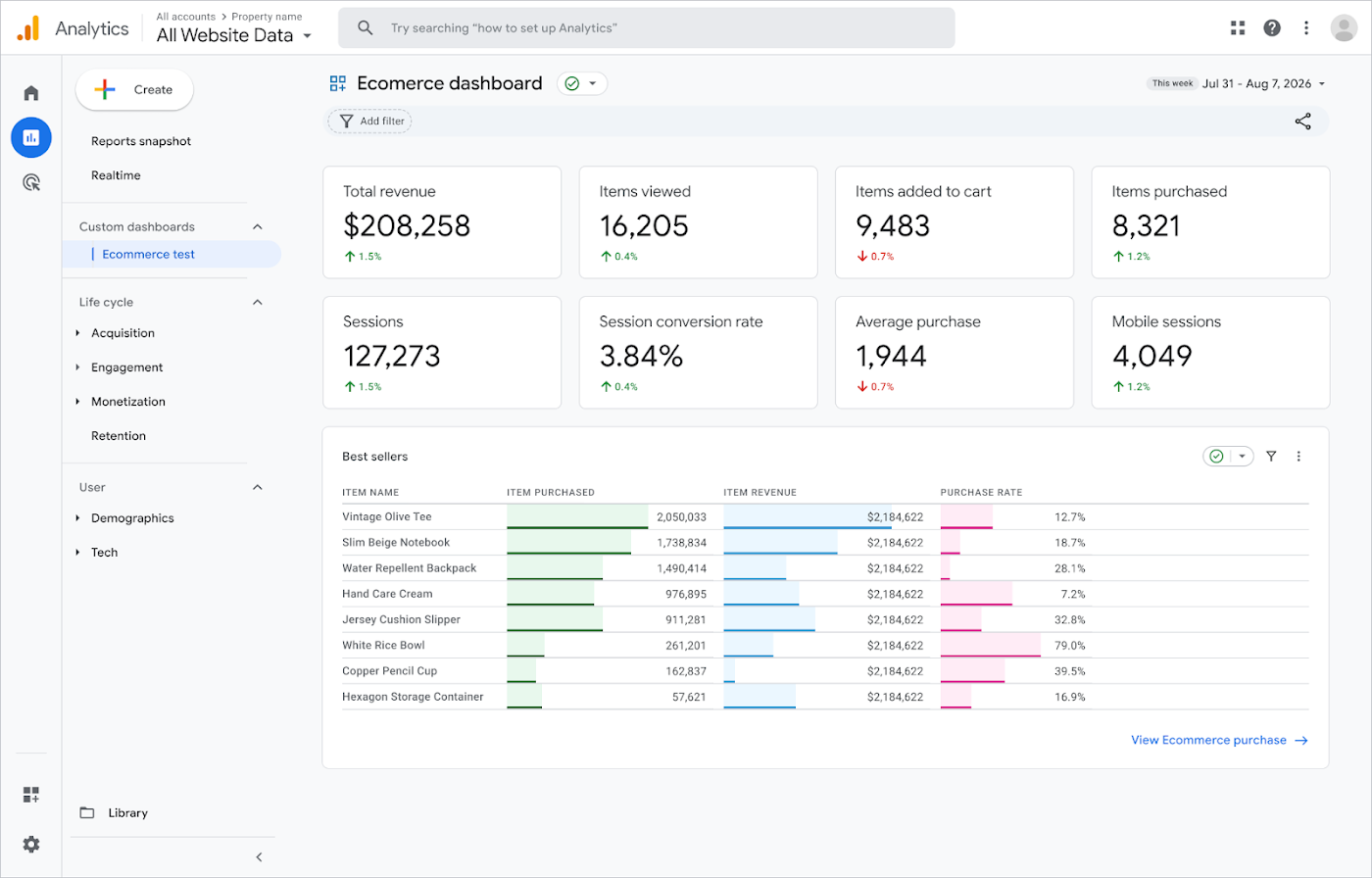Open the Items purchased card
The height and width of the screenshot is (878, 1372).
(1211, 222)
